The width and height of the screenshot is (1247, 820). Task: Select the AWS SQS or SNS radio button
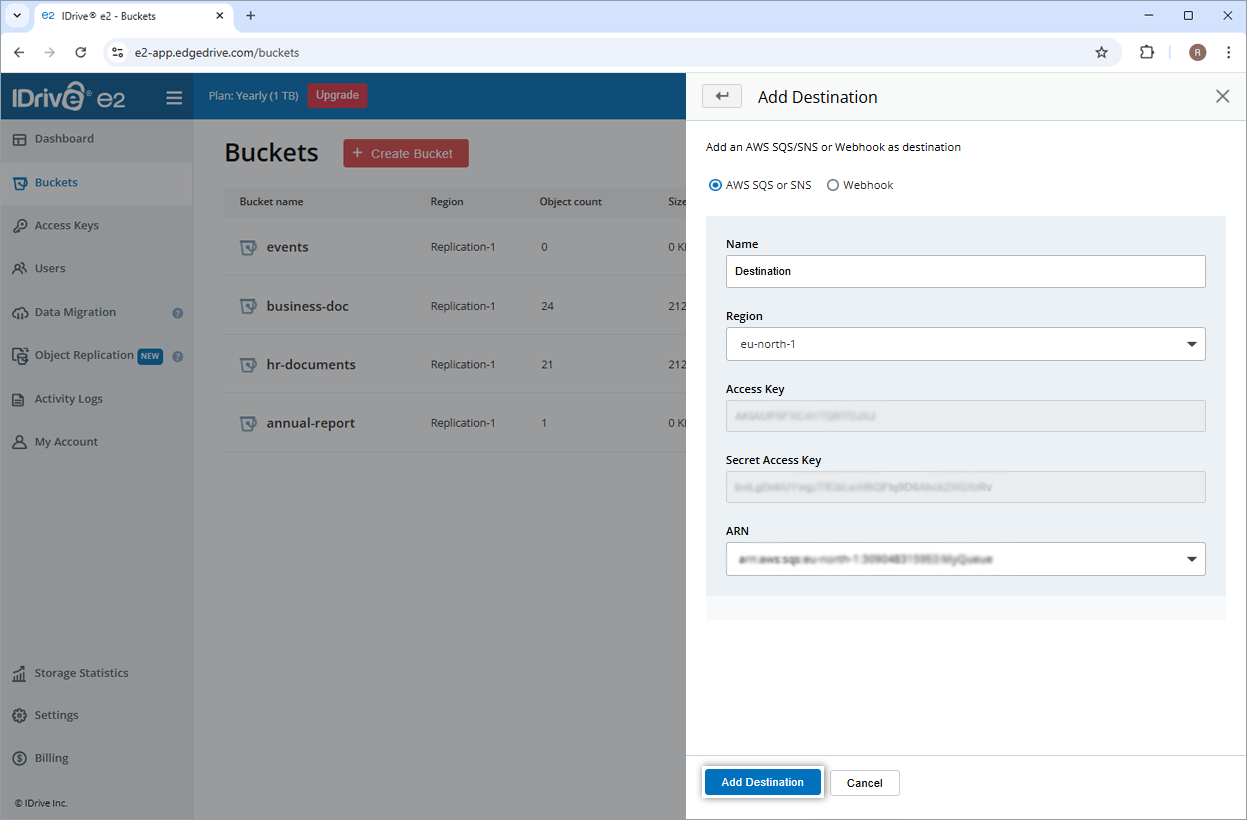(715, 185)
